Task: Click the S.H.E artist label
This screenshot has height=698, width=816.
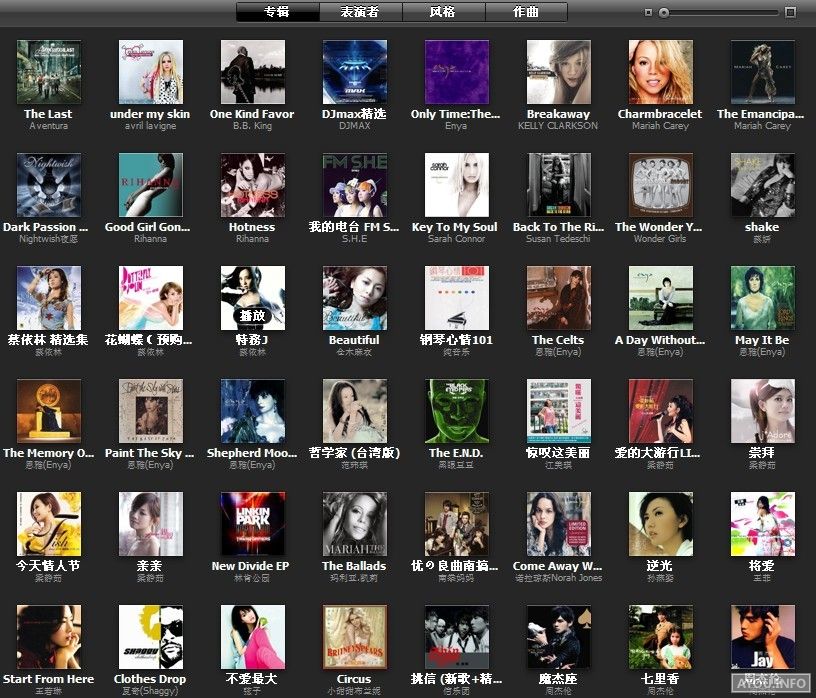Action: tap(354, 239)
